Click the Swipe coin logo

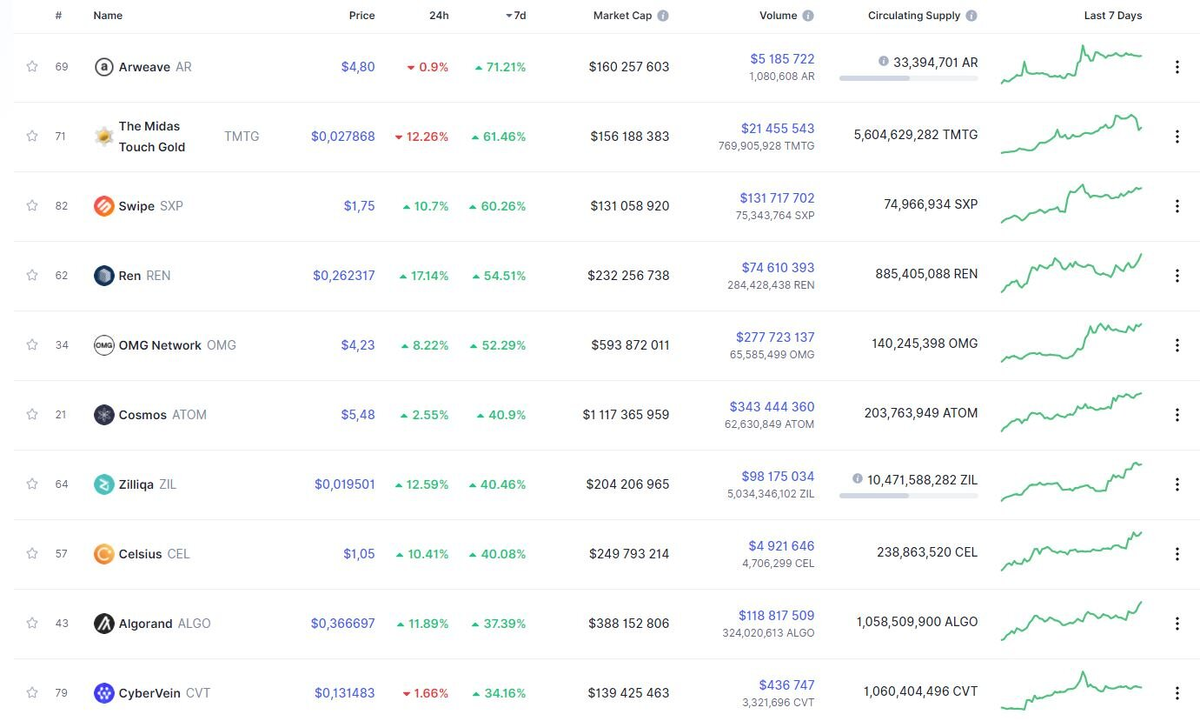click(104, 206)
